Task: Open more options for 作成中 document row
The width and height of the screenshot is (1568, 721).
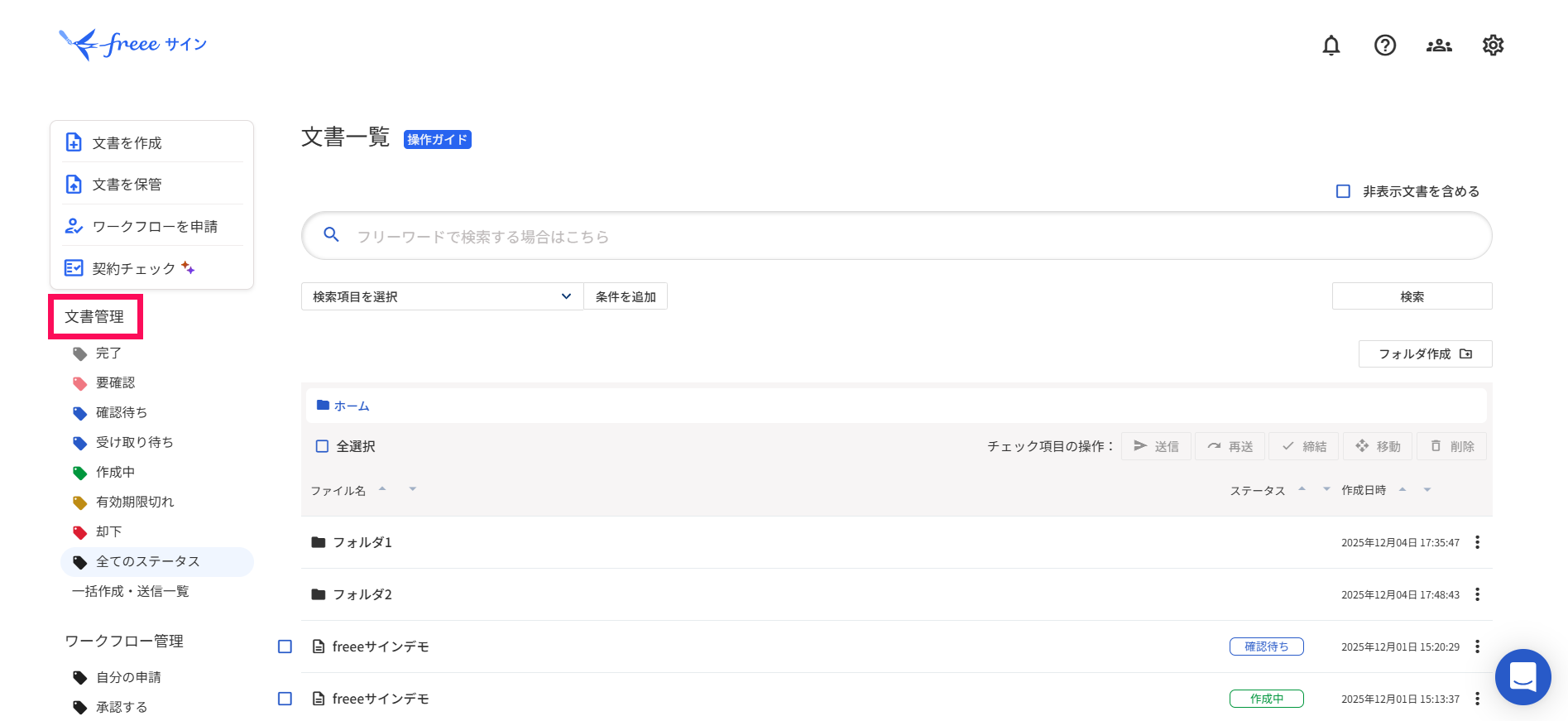Action: point(1477,699)
